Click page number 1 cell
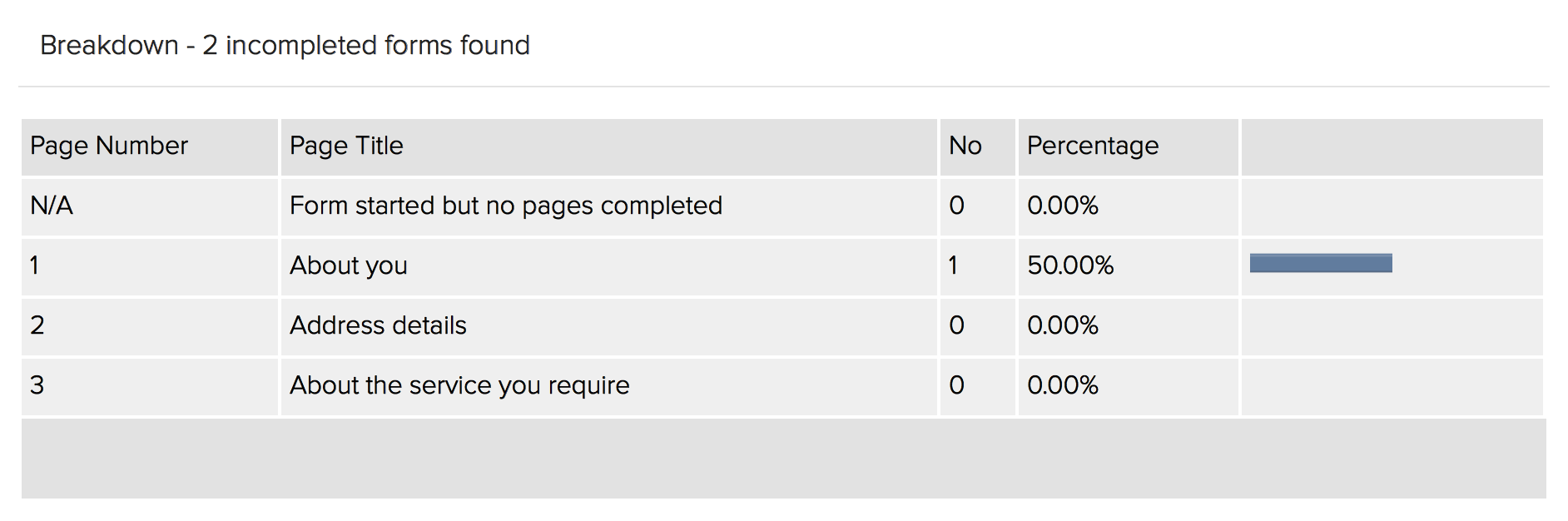Screen dimensions: 1568x521 pyautogui.click(x=35, y=265)
